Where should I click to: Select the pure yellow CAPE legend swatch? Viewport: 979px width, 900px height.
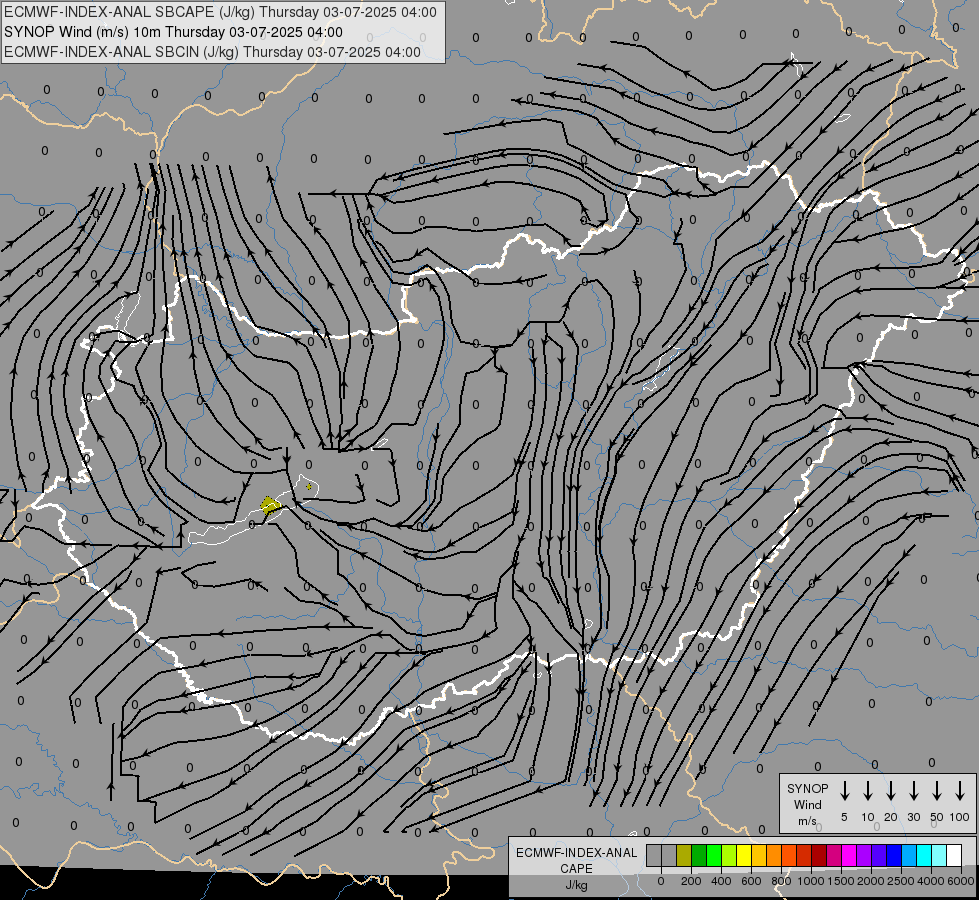coord(744,855)
